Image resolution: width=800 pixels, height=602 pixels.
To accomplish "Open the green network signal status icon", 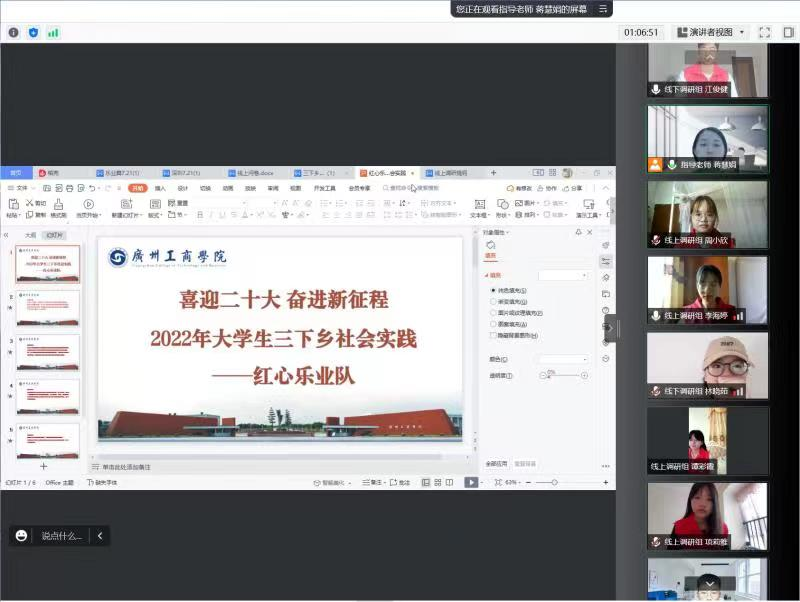I will (x=53, y=32).
